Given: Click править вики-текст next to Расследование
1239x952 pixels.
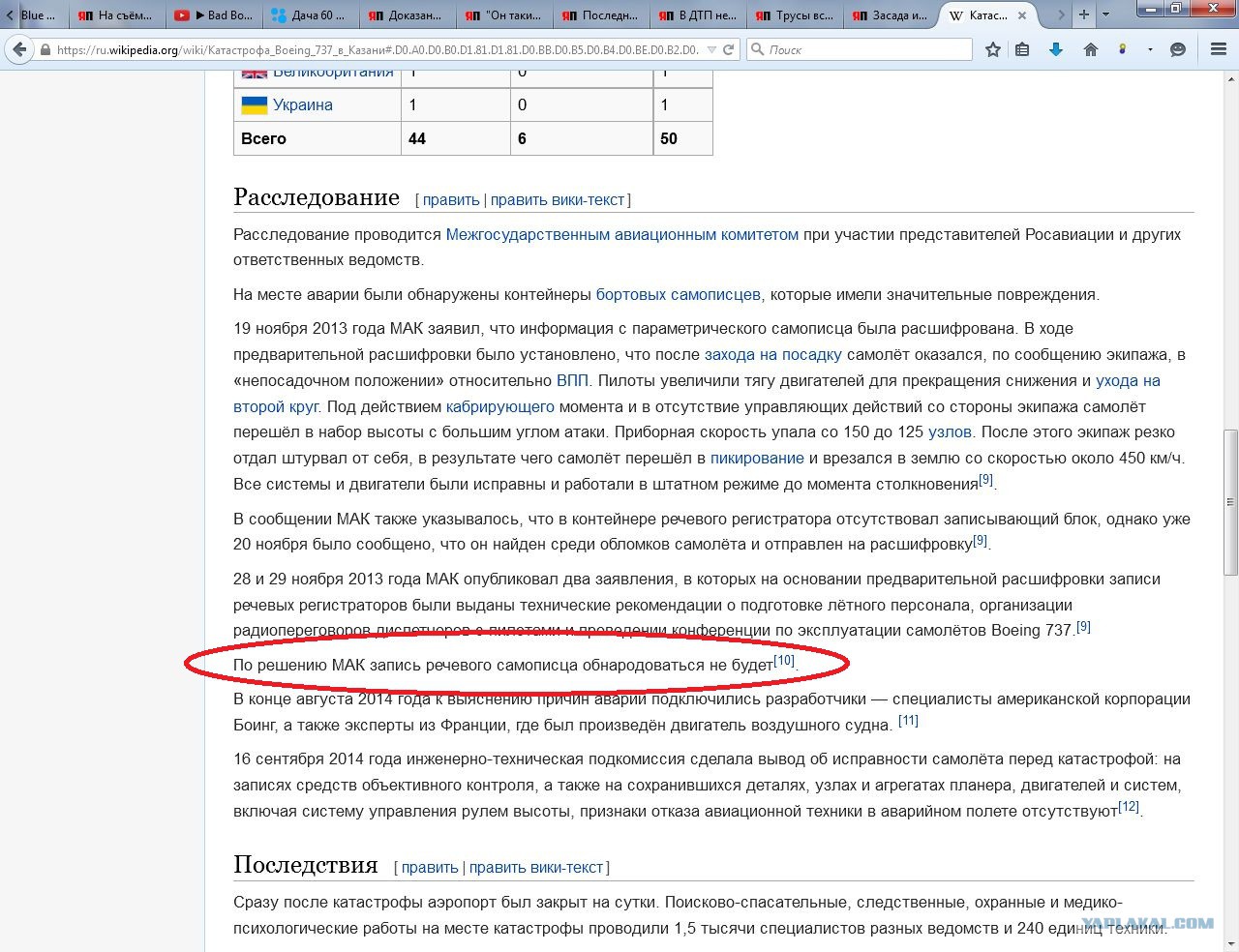Looking at the screenshot, I should [x=558, y=199].
